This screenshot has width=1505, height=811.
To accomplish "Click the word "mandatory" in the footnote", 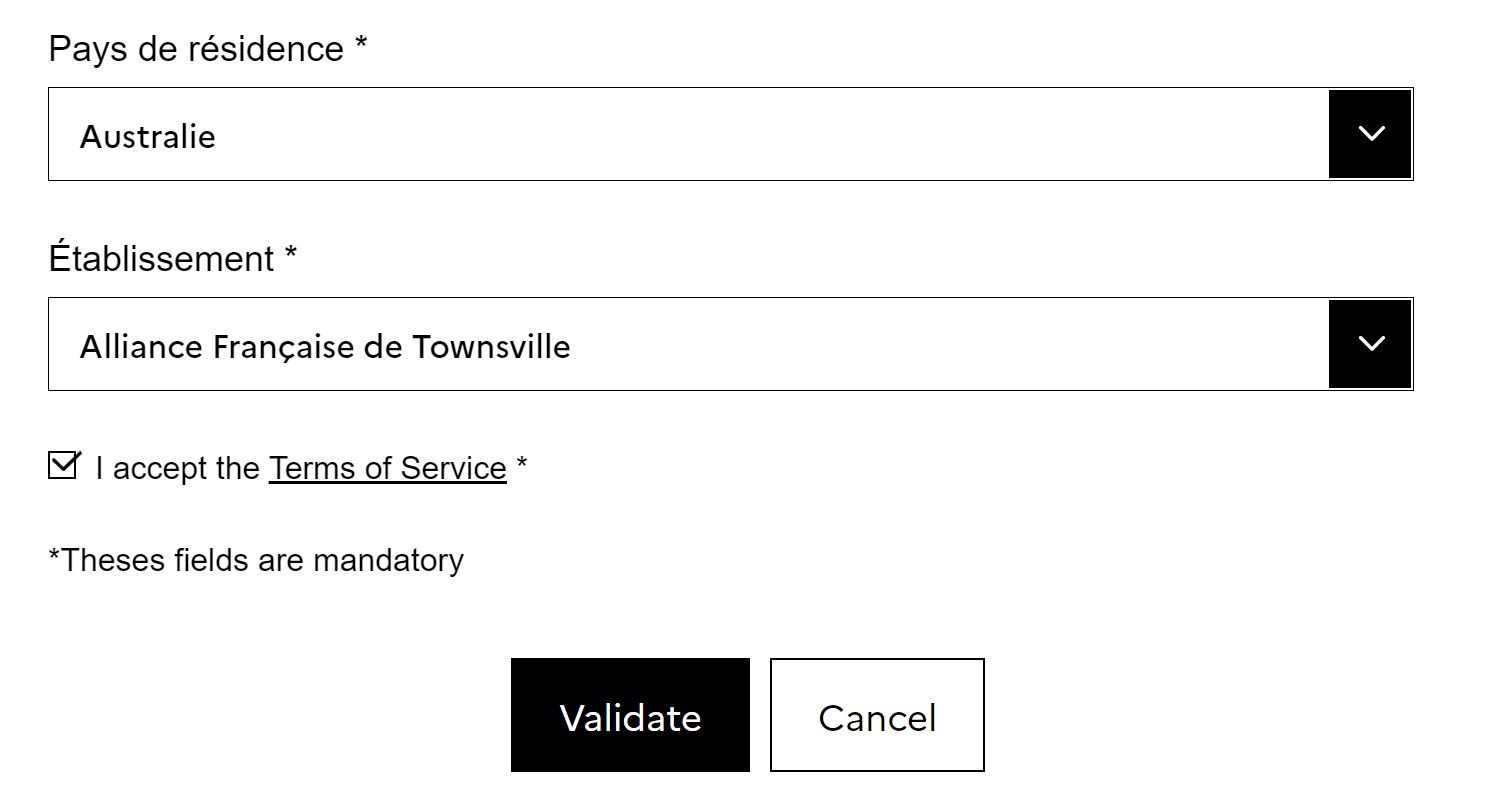I will coord(388,560).
